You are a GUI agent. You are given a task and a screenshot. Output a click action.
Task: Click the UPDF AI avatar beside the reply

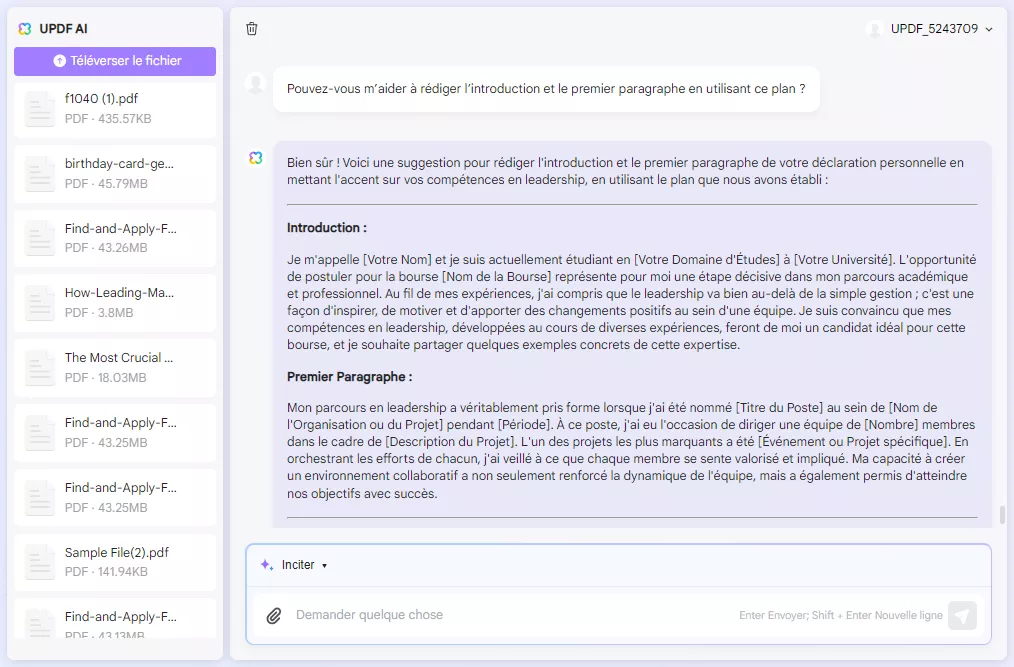256,158
